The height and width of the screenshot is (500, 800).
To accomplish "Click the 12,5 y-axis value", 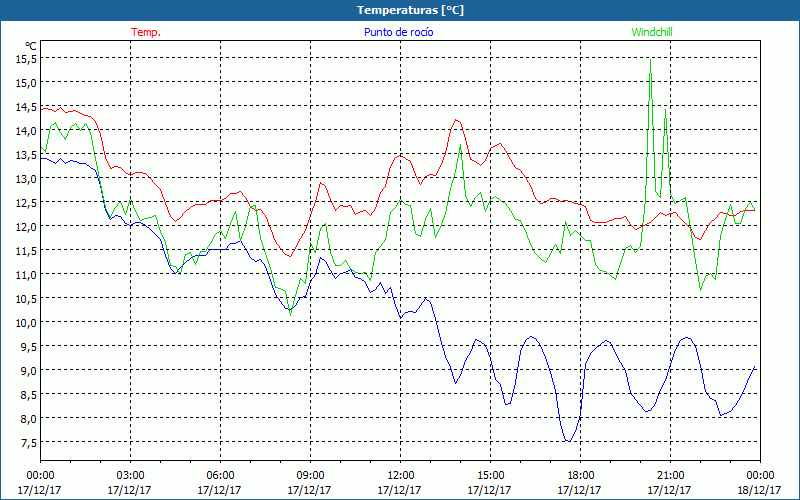I will [x=27, y=203].
